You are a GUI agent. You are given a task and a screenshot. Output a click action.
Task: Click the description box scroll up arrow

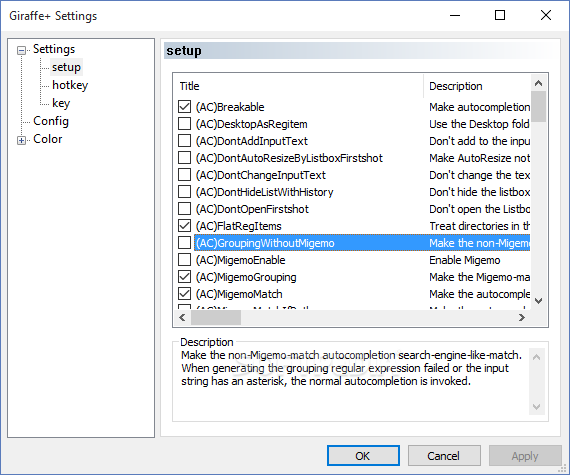pos(537,357)
